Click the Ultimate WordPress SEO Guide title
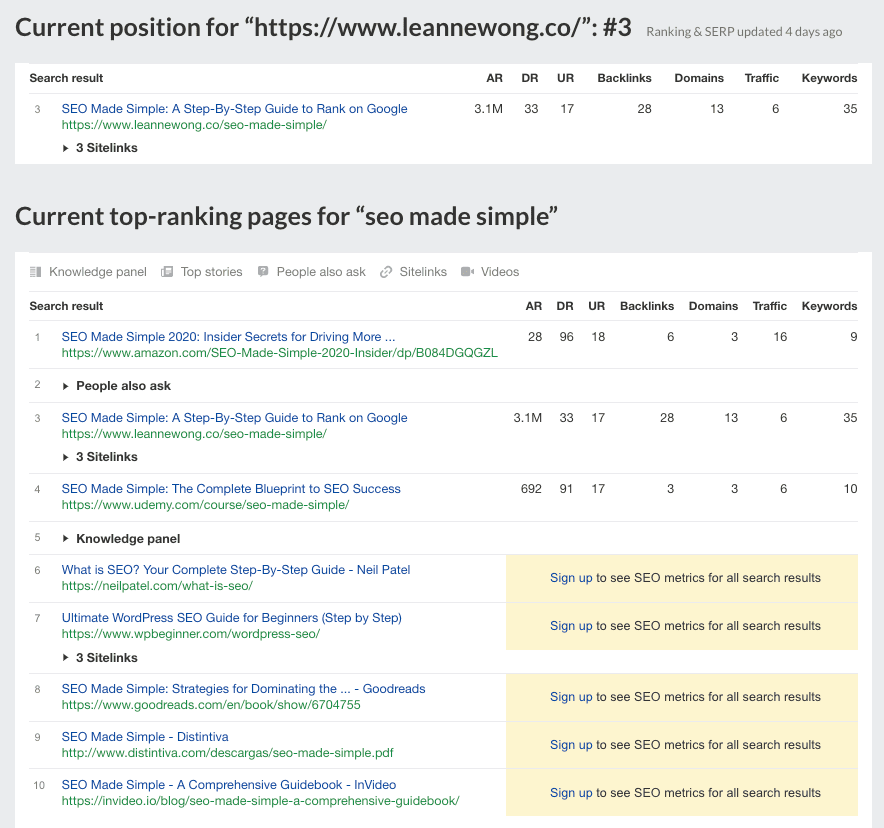 230,617
